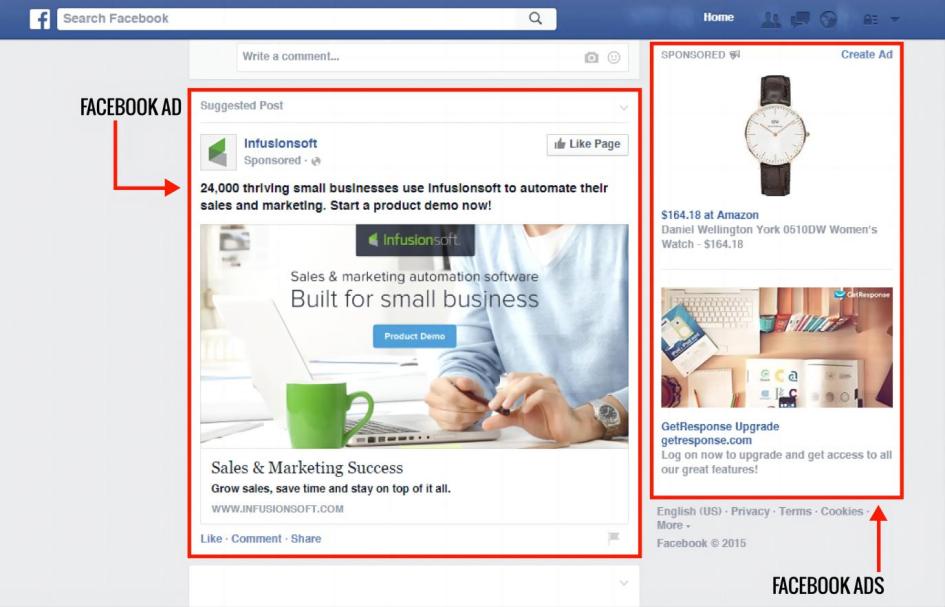Open the friend requests icon
945x607 pixels.
coord(771,19)
